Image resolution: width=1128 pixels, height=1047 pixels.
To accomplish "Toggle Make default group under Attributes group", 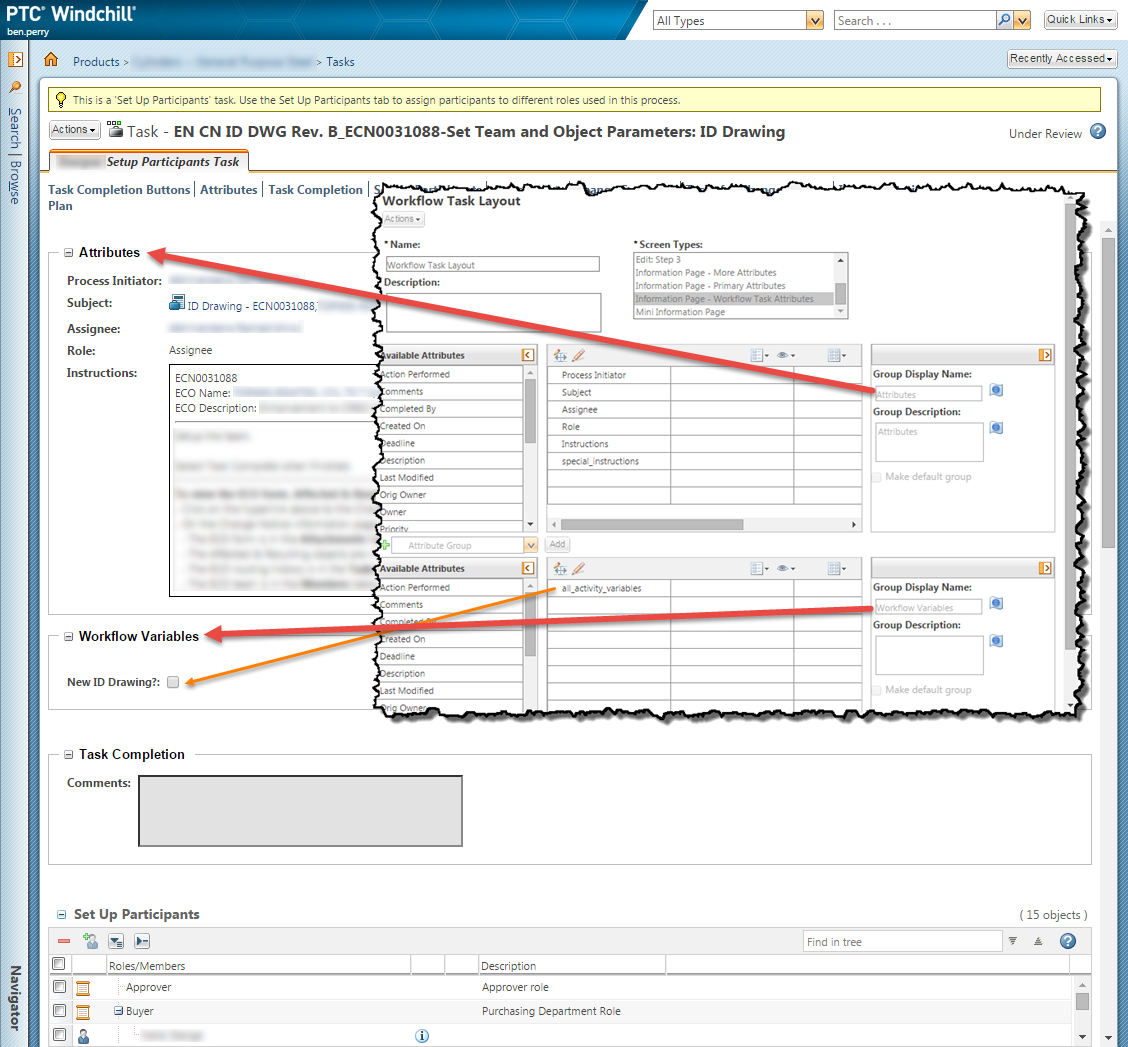I will pyautogui.click(x=877, y=477).
